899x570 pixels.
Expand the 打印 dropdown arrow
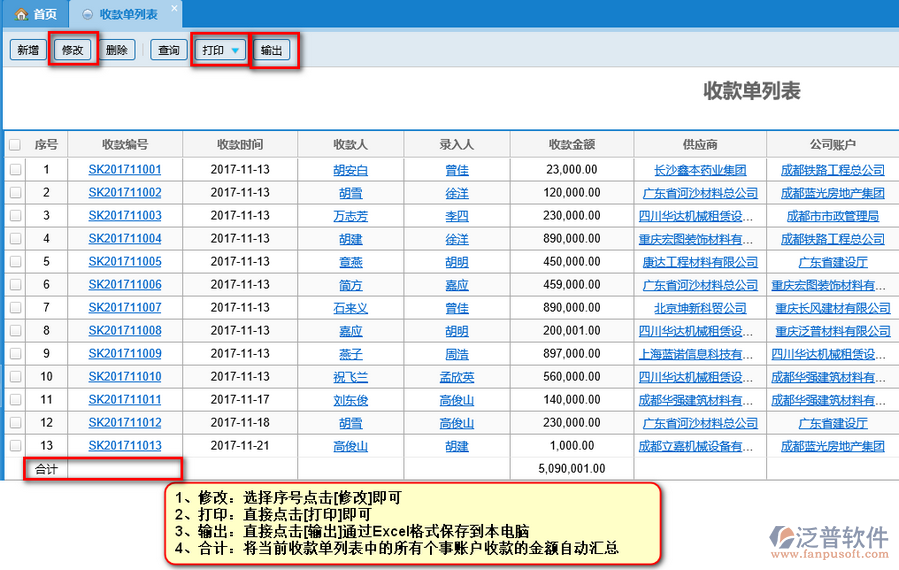[x=235, y=50]
